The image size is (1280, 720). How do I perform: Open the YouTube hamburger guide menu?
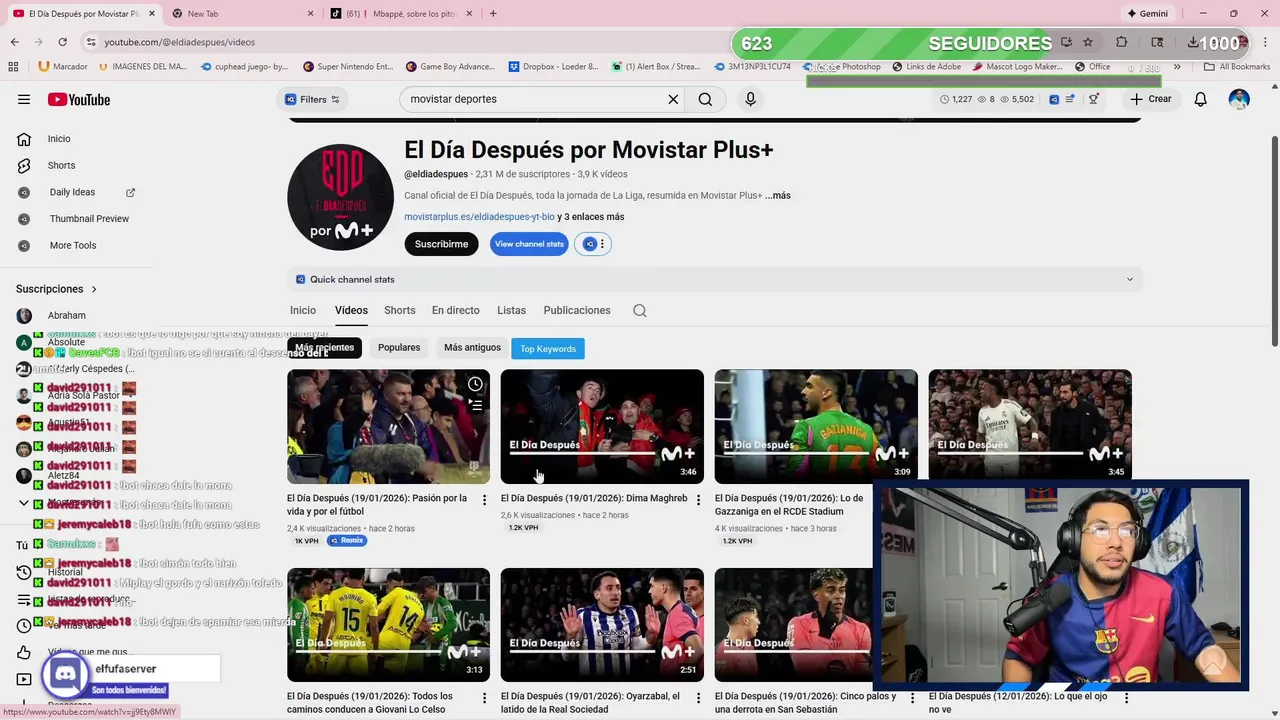click(x=24, y=99)
